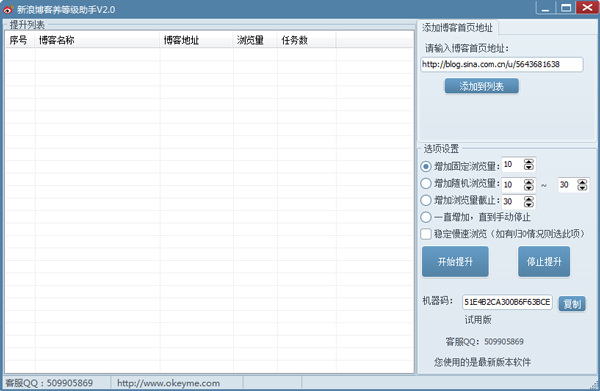Click the Sina Weibo app icon in title bar
This screenshot has height=391, width=600.
(8, 9)
